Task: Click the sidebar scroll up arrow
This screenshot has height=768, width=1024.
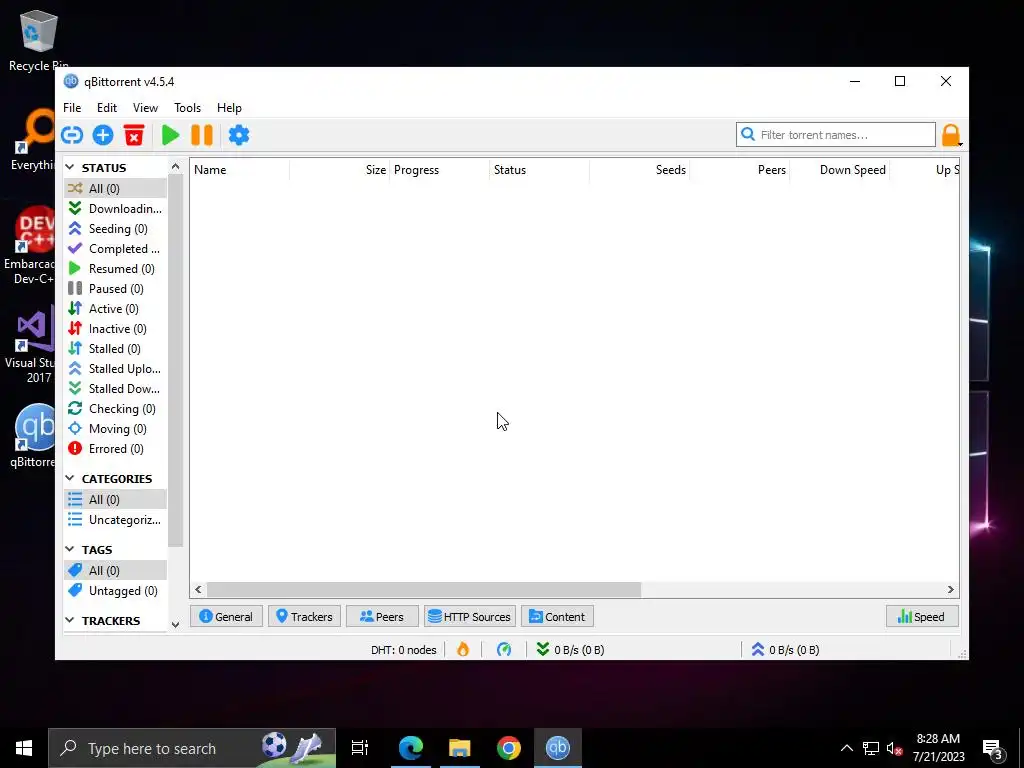Action: coord(175,167)
